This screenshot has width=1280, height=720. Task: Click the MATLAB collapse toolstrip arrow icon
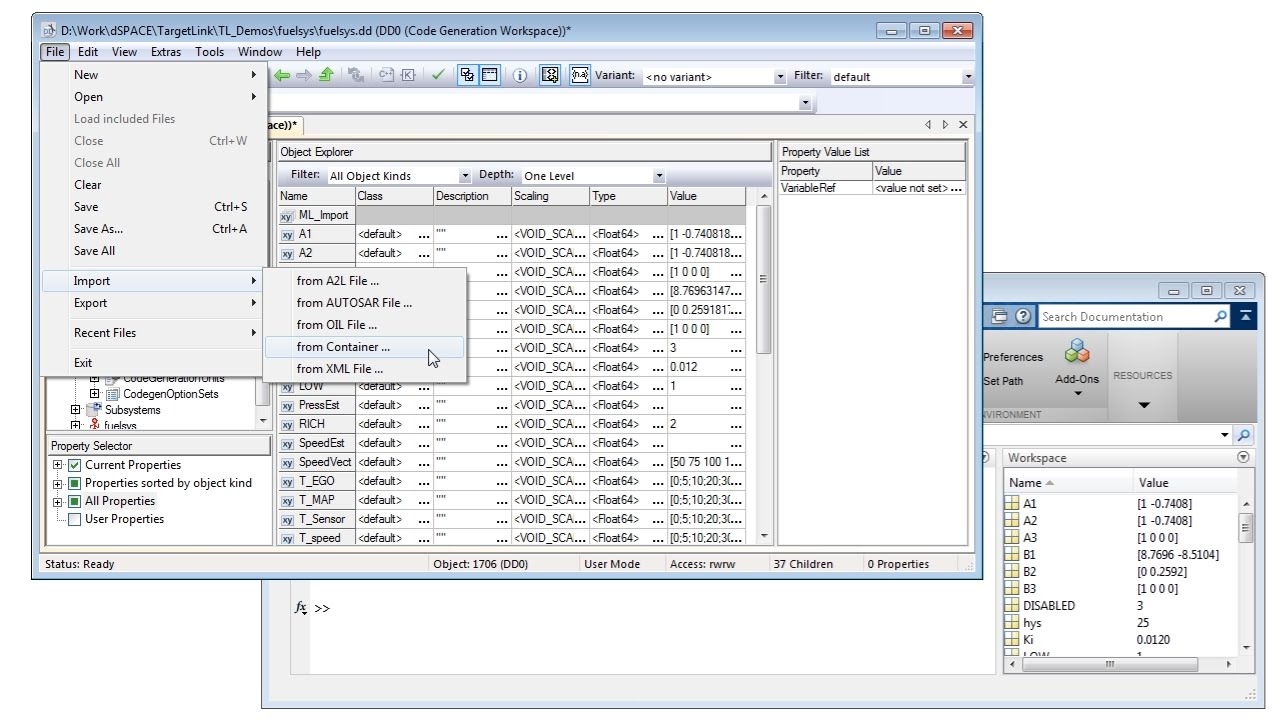click(1245, 316)
